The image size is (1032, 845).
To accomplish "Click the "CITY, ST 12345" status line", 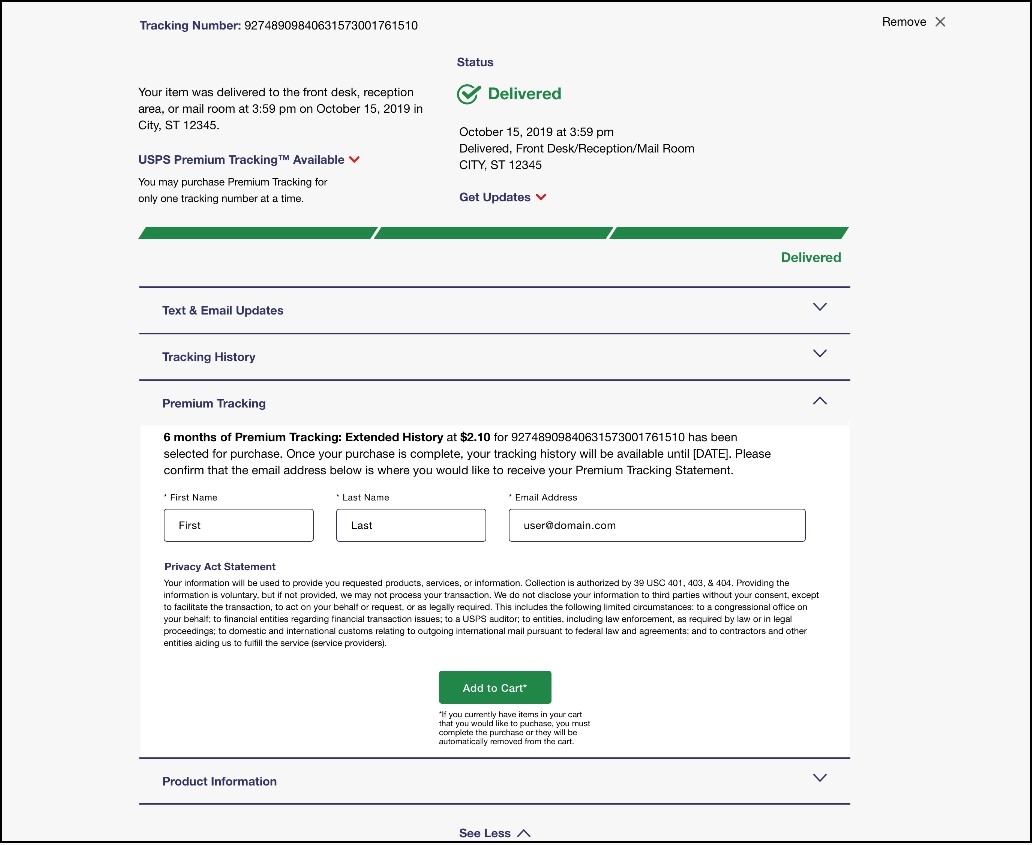I will coord(500,165).
